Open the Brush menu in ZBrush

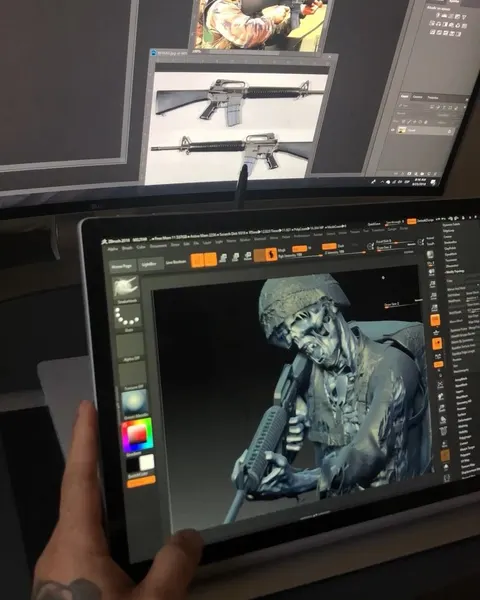pos(127,248)
